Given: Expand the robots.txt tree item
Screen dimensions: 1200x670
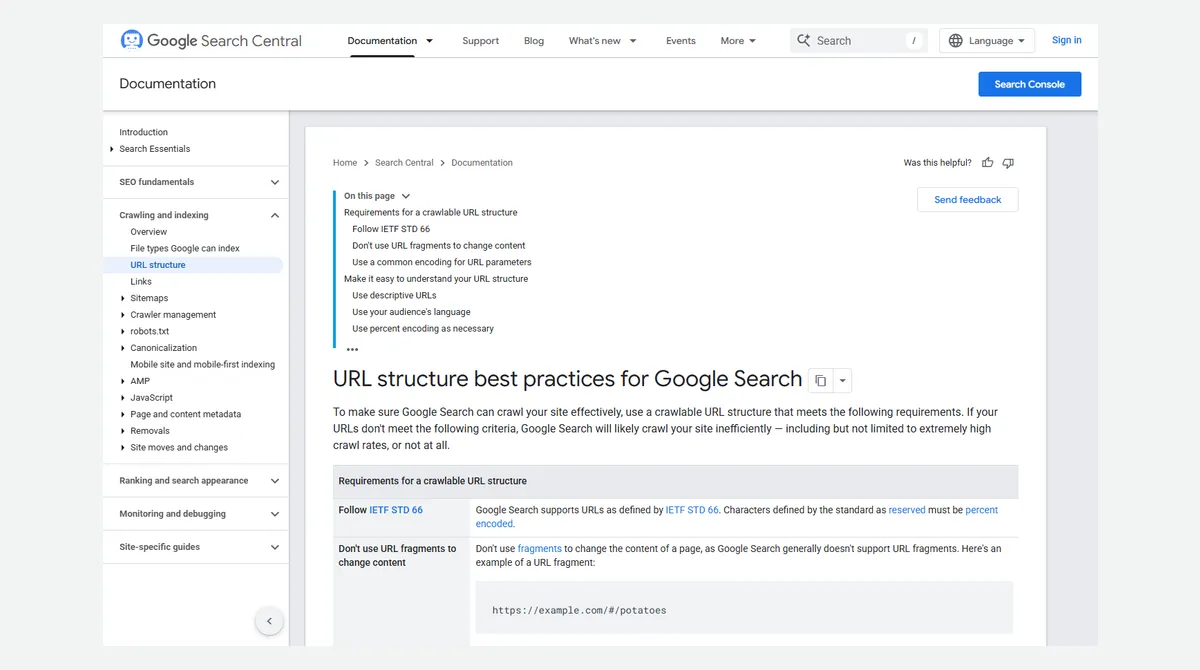Looking at the screenshot, I should [x=123, y=331].
